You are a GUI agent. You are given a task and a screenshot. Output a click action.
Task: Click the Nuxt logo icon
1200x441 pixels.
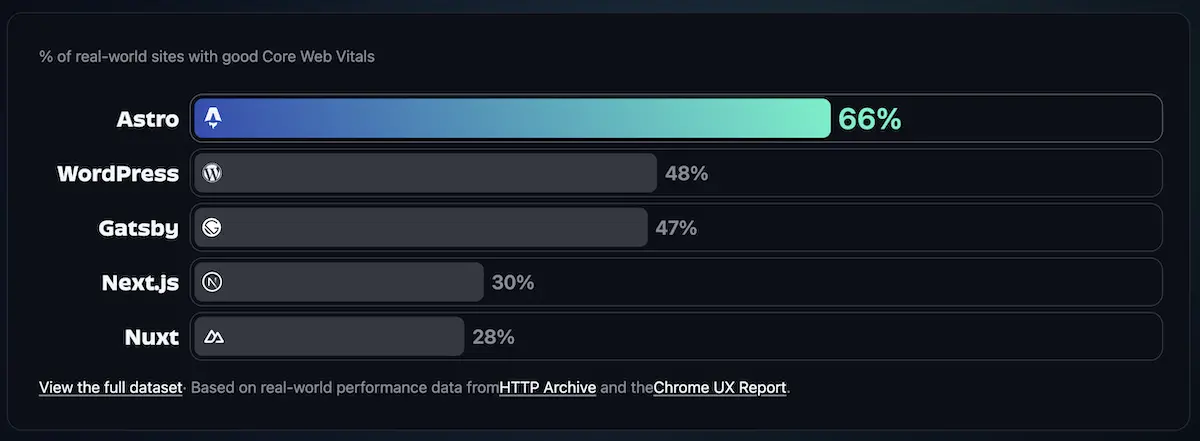coord(213,337)
